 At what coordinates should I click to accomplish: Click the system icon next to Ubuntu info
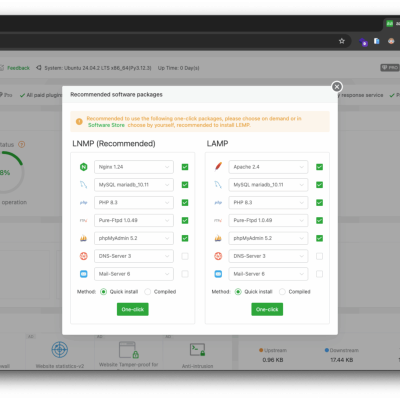39,68
